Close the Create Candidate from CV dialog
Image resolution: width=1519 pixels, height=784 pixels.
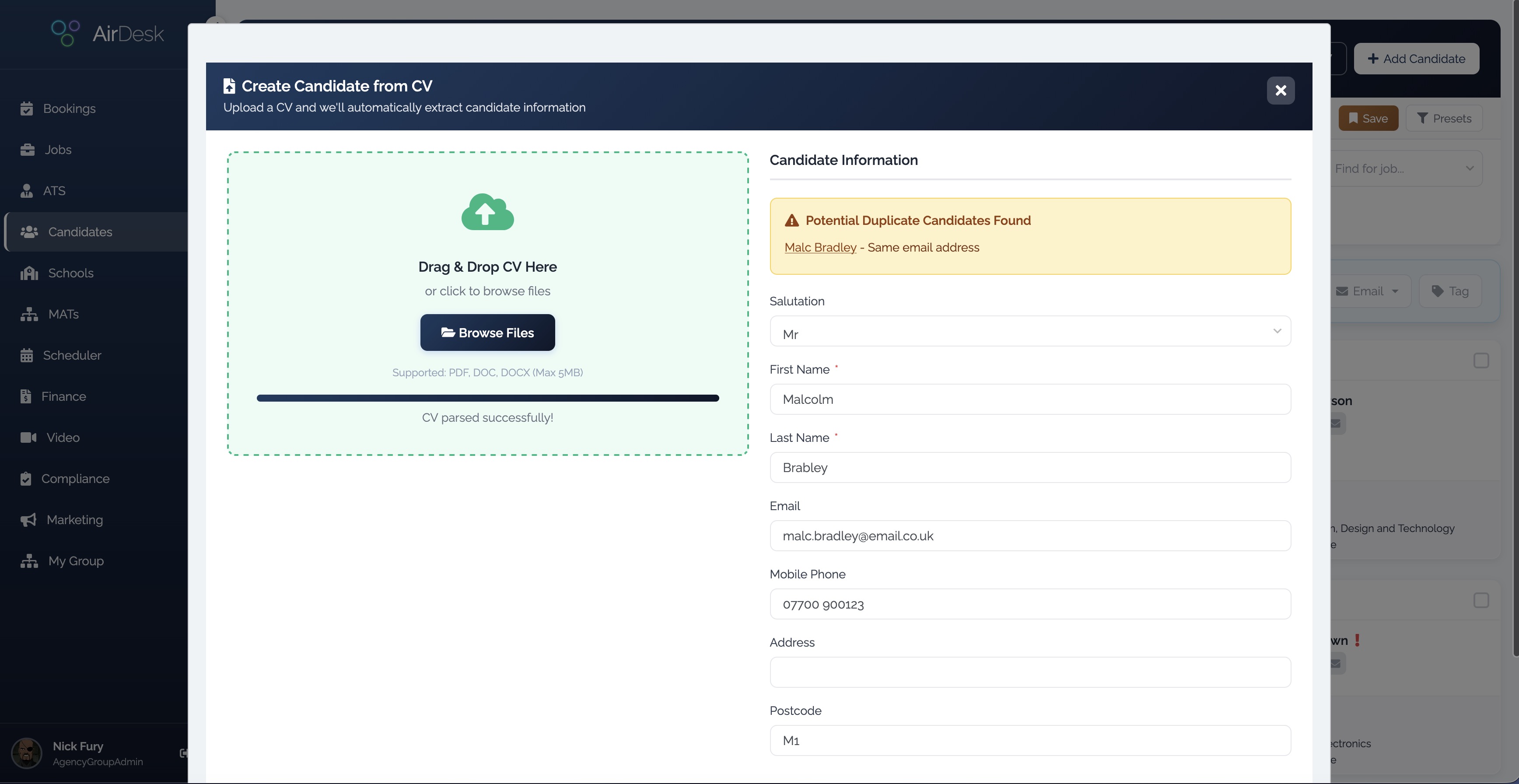point(1281,90)
